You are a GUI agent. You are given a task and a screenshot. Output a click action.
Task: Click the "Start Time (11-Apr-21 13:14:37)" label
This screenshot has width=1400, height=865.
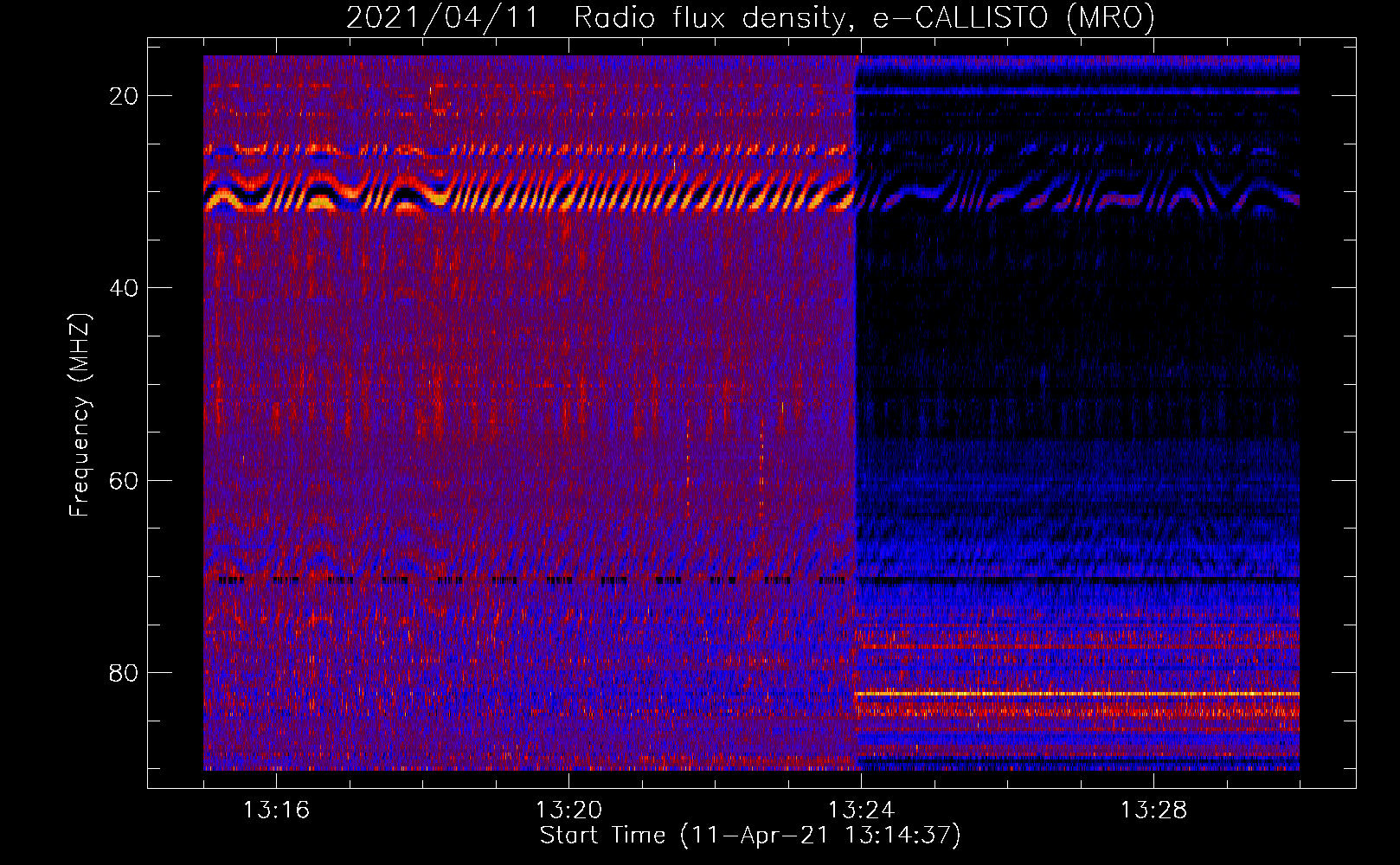click(x=750, y=836)
